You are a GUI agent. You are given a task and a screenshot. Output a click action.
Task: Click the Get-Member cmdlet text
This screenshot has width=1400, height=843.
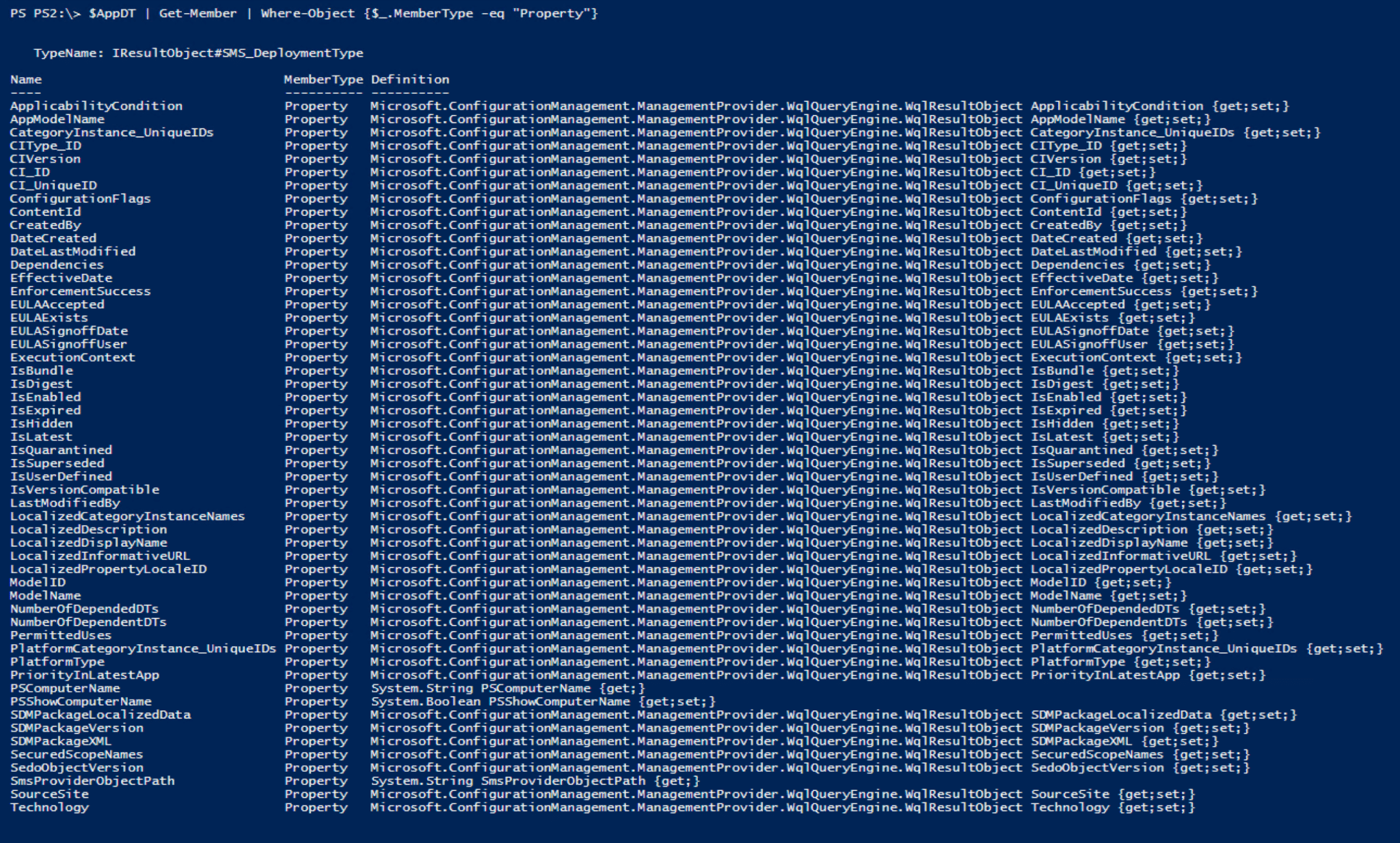198,13
